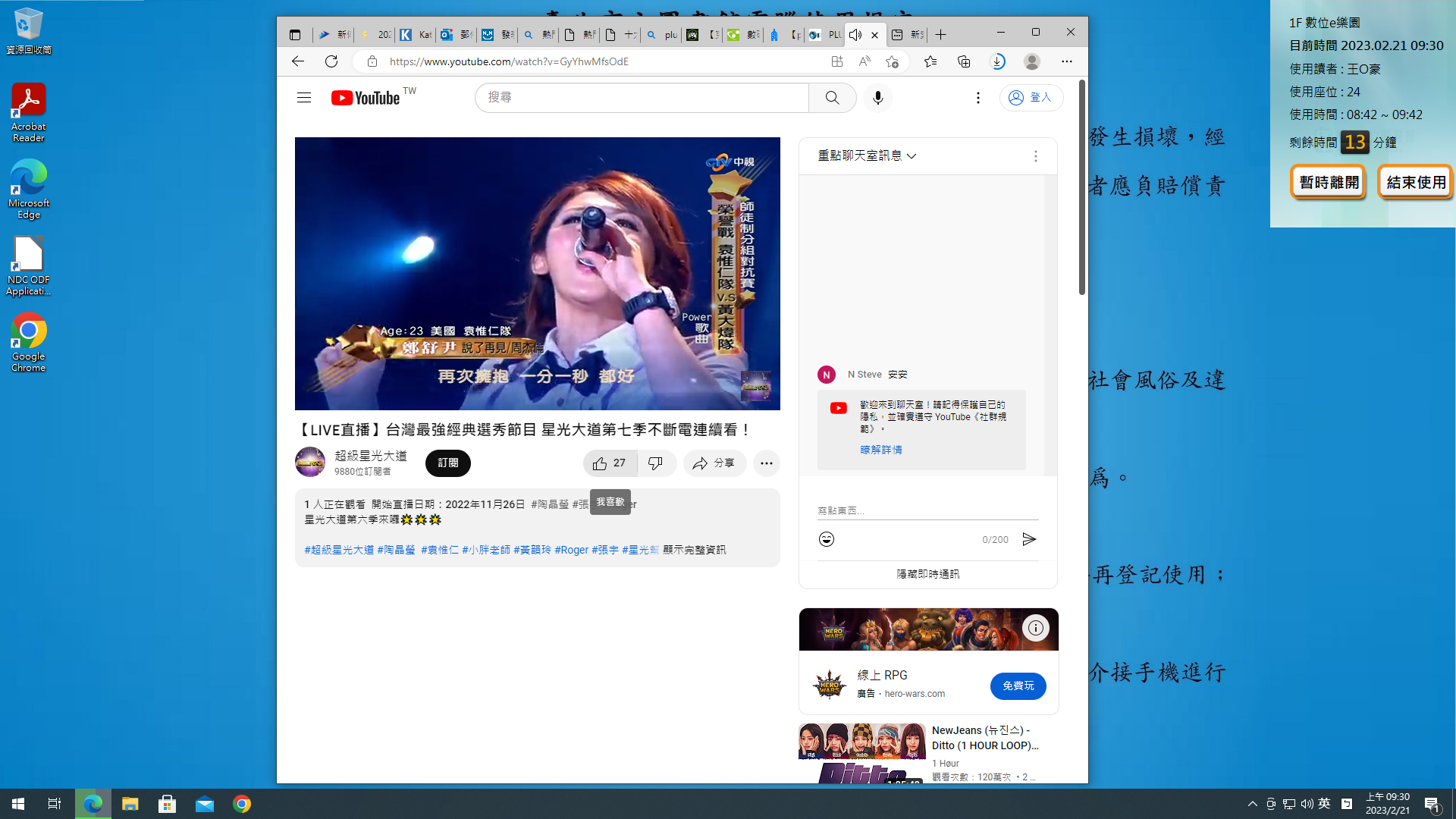Viewport: 1456px width, 819px height.
Task: Click the search magnifier button on YouTube
Action: [x=832, y=98]
